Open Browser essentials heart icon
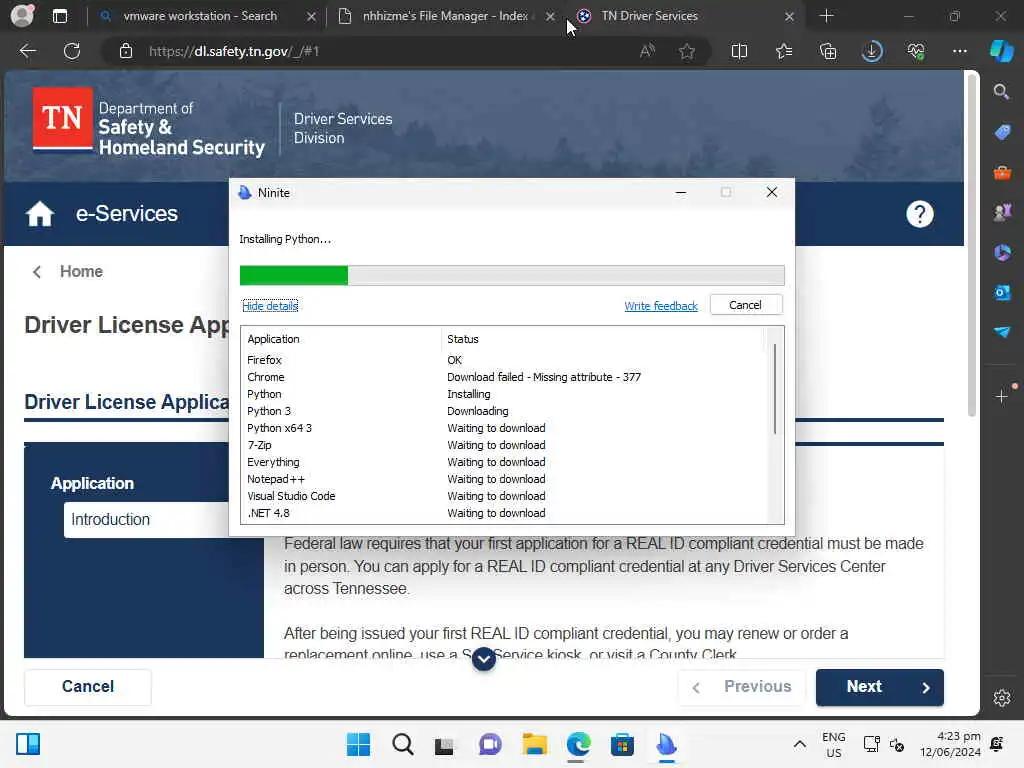The image size is (1024, 768). (916, 51)
